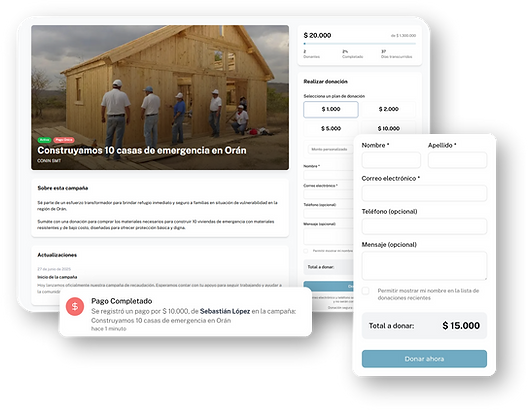Focus the Apellido input field
This screenshot has height=410, width=528.
[457, 160]
